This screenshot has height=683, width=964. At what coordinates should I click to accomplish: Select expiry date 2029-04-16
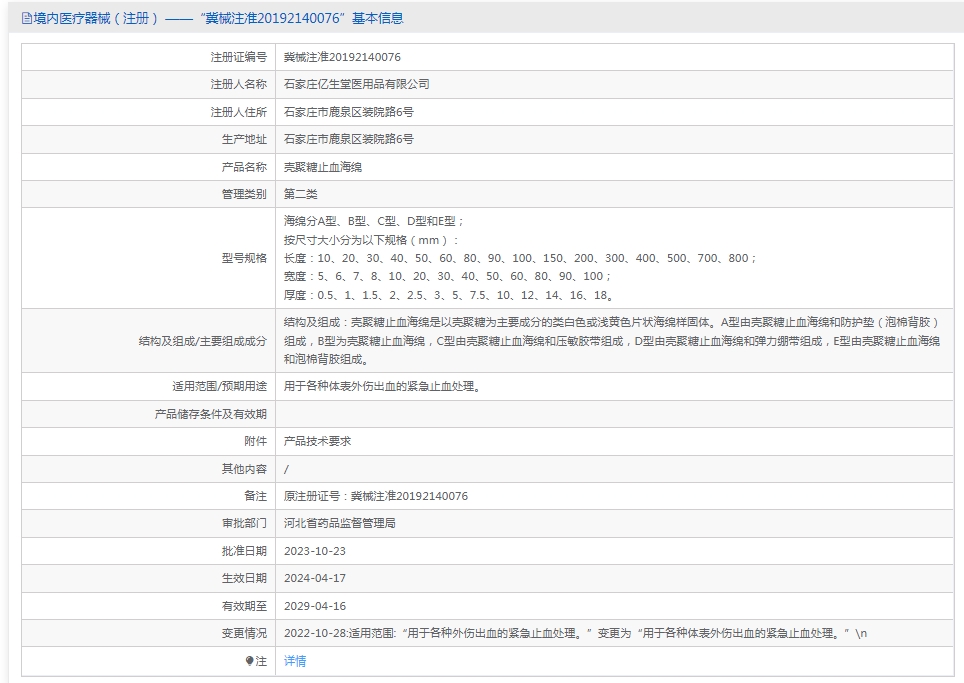[x=315, y=606]
